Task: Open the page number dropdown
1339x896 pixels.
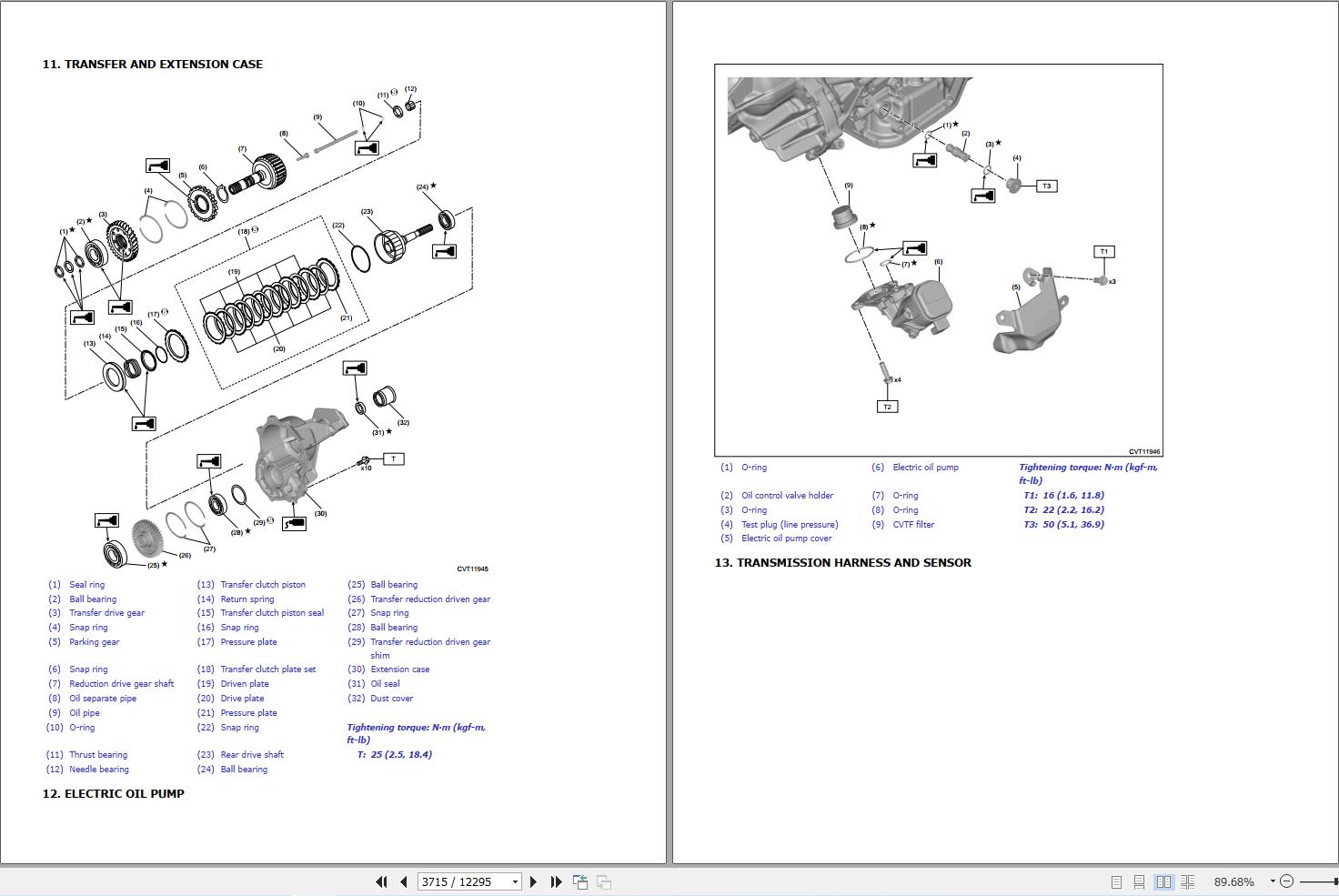Action: (x=514, y=881)
